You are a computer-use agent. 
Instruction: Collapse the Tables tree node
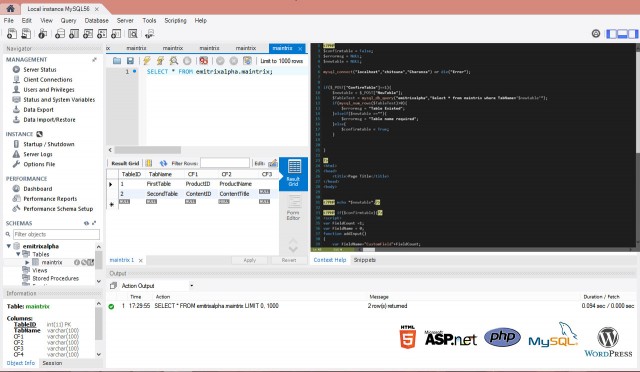pos(18,254)
